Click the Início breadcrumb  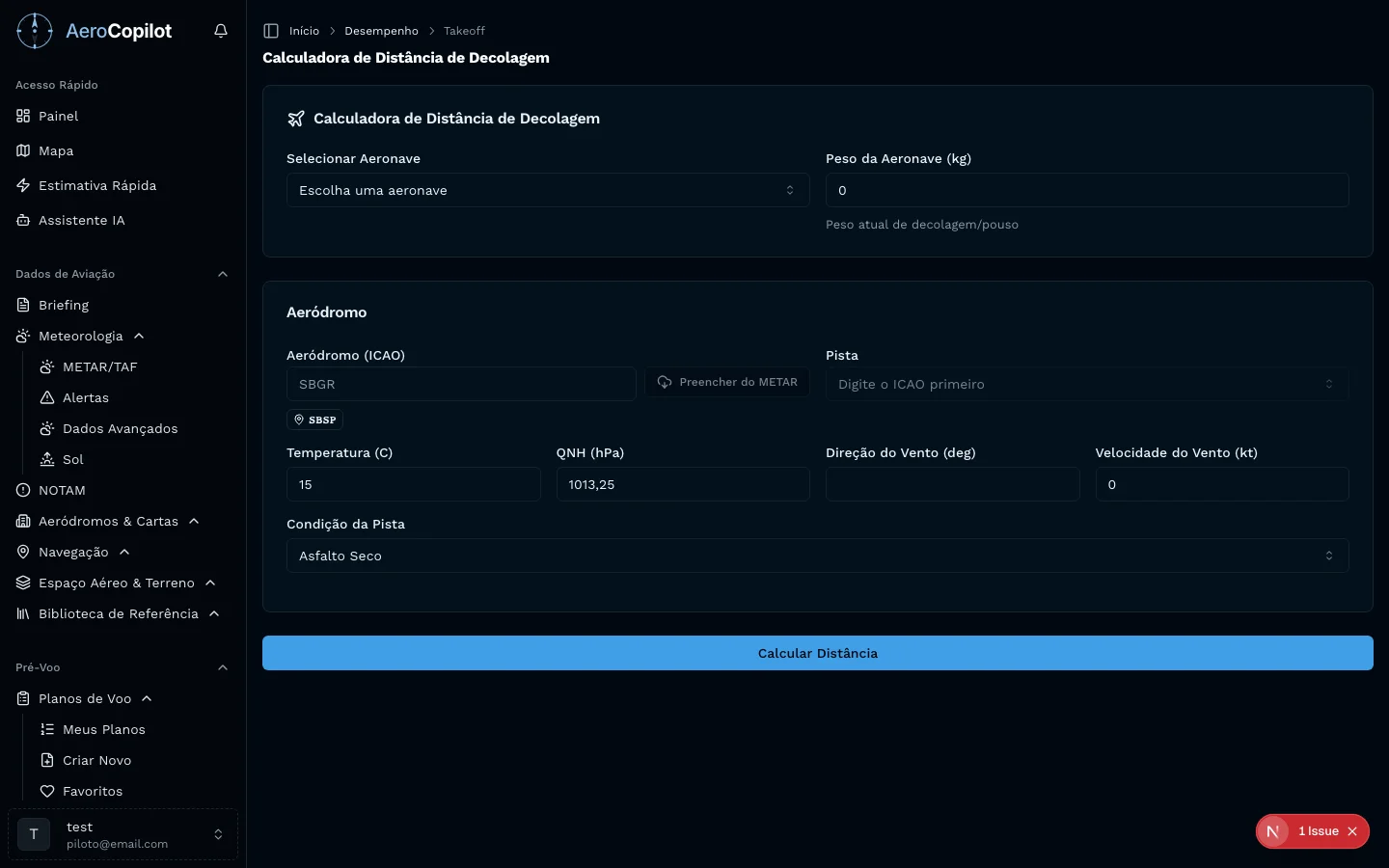point(304,31)
